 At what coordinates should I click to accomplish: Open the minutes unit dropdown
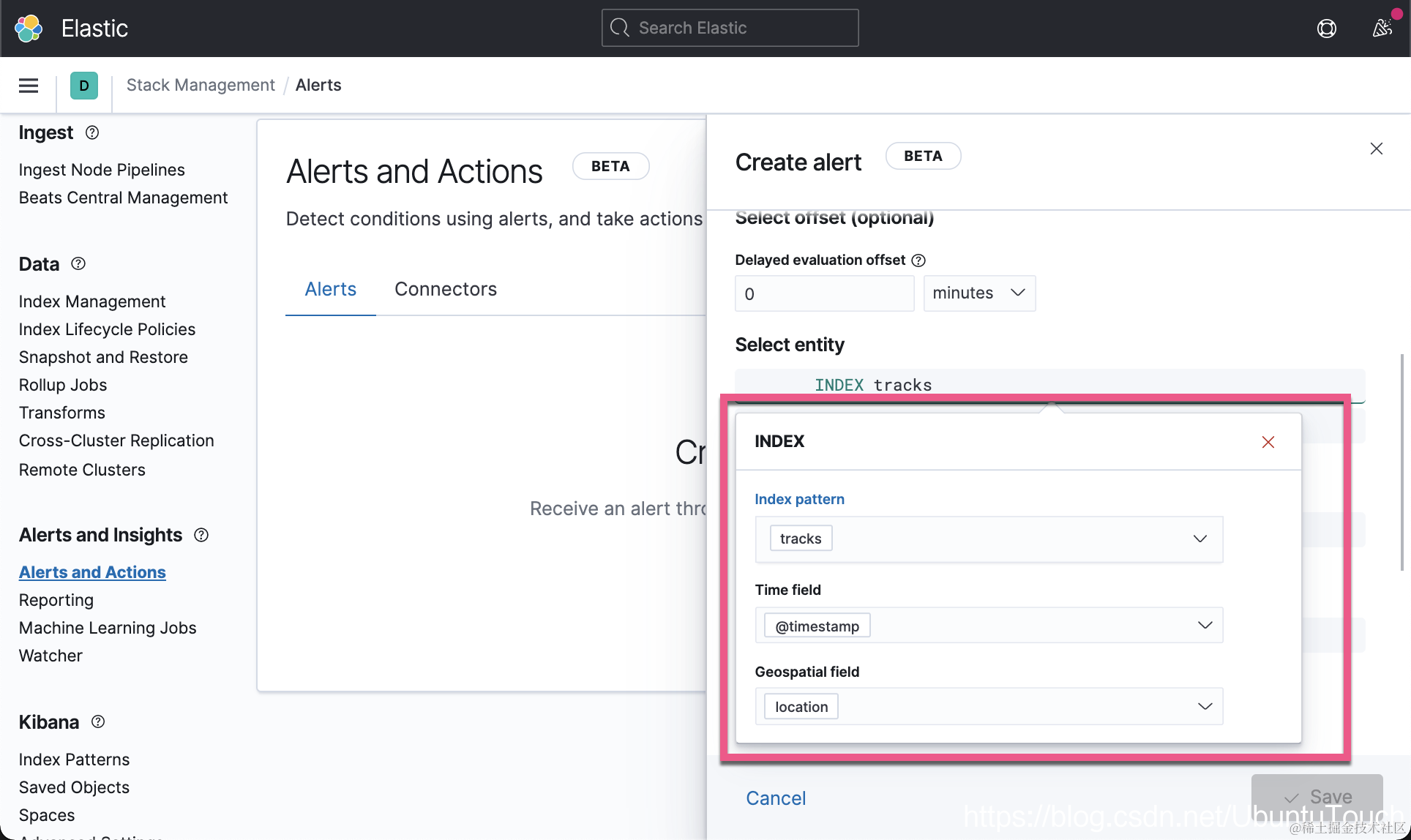pyautogui.click(x=979, y=293)
